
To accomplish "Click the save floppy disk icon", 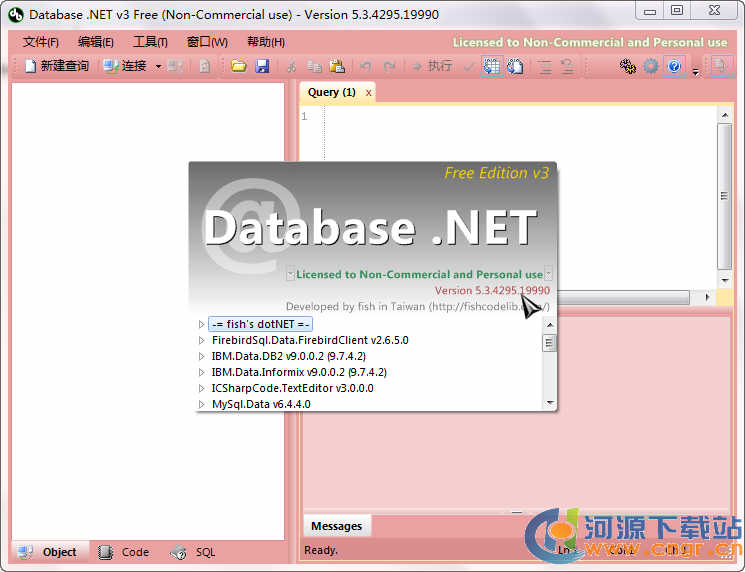I will (262, 66).
